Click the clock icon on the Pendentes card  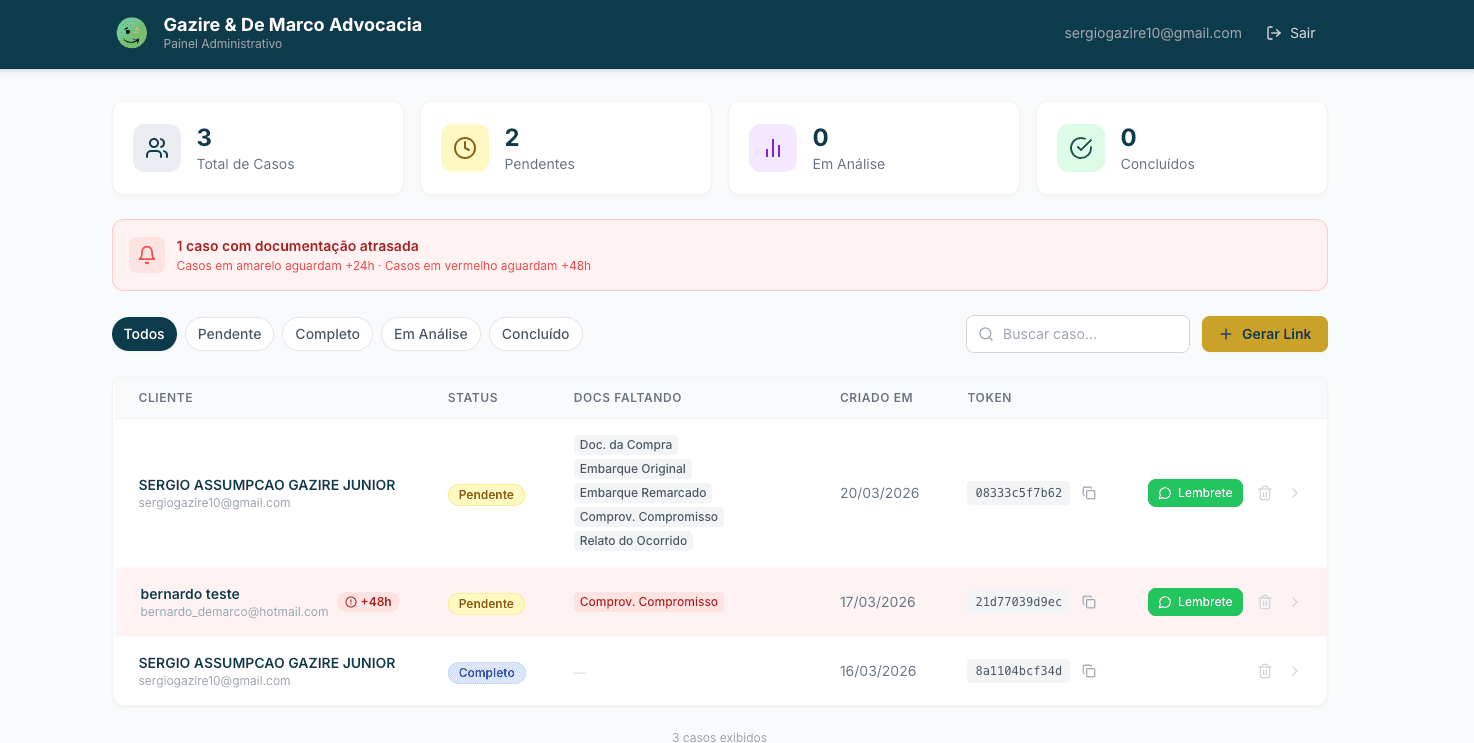click(465, 148)
